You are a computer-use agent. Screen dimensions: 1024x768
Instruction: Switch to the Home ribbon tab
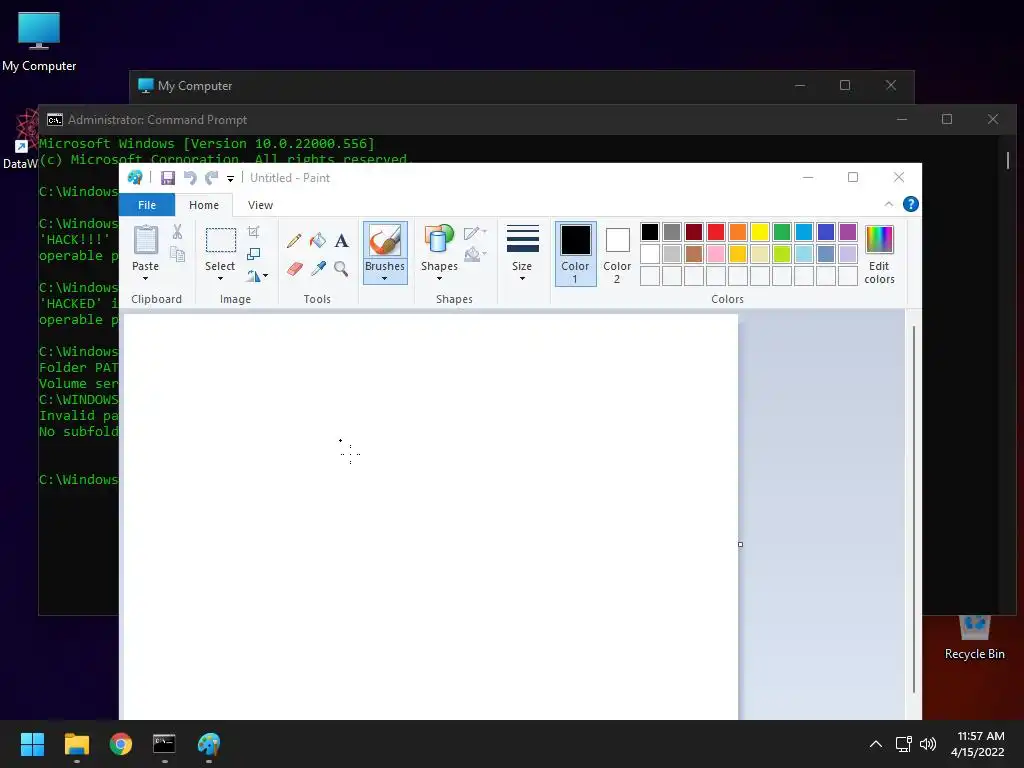coord(204,205)
